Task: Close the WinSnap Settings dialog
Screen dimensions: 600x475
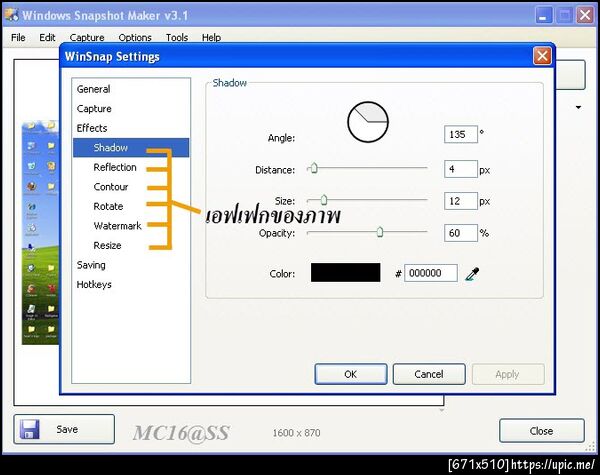Action: [542, 56]
